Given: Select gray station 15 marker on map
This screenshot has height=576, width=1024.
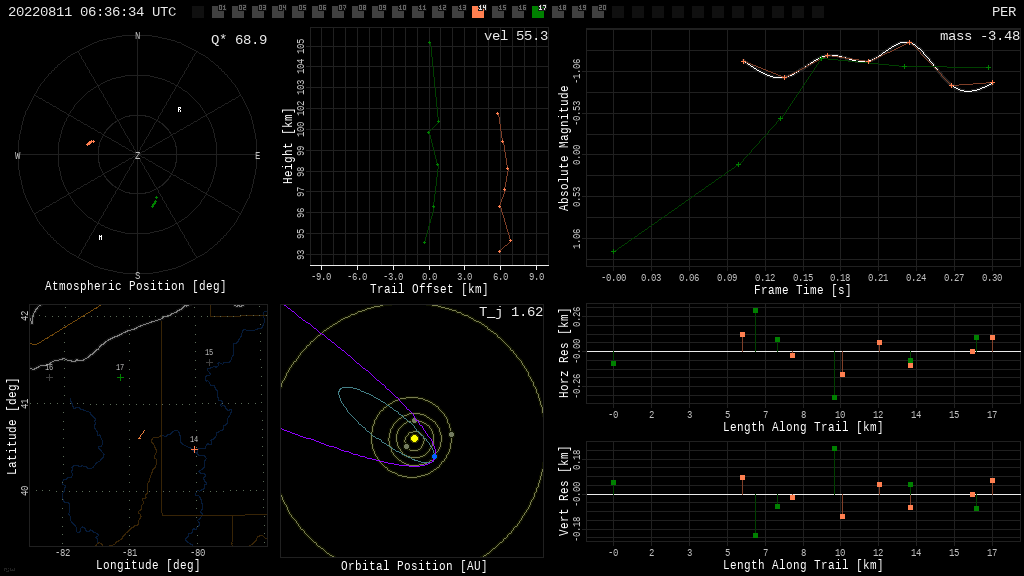Looking at the screenshot, I should [209, 362].
